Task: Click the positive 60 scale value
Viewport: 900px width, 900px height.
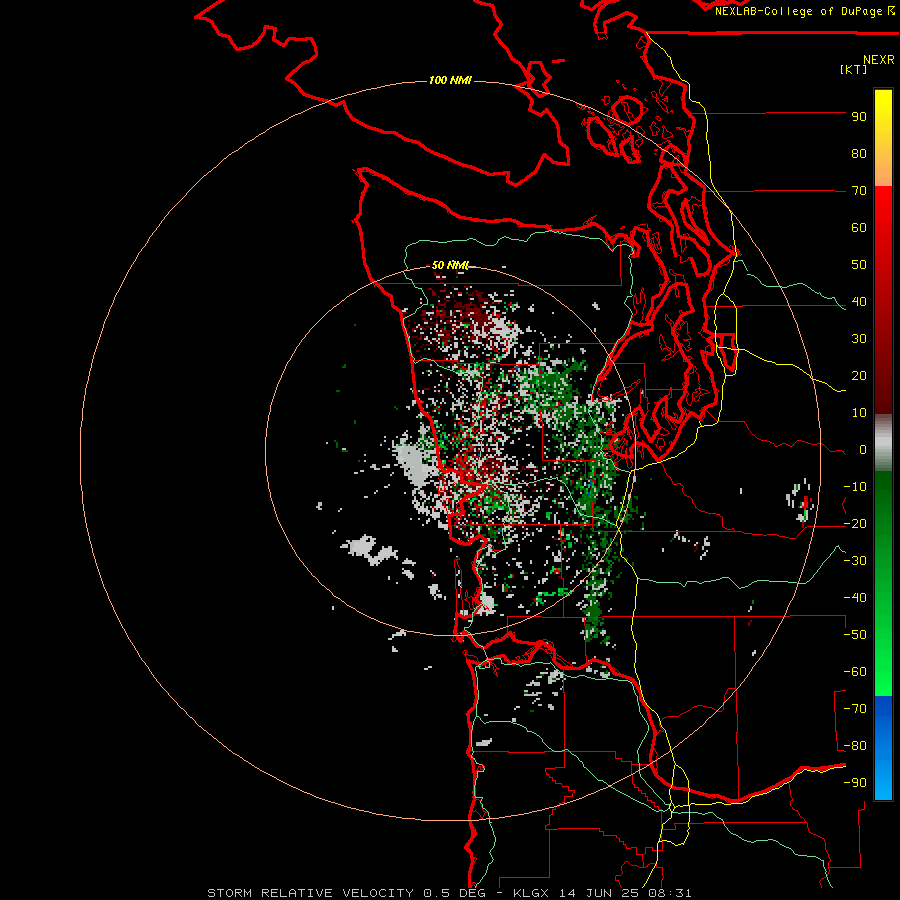Action: point(859,228)
